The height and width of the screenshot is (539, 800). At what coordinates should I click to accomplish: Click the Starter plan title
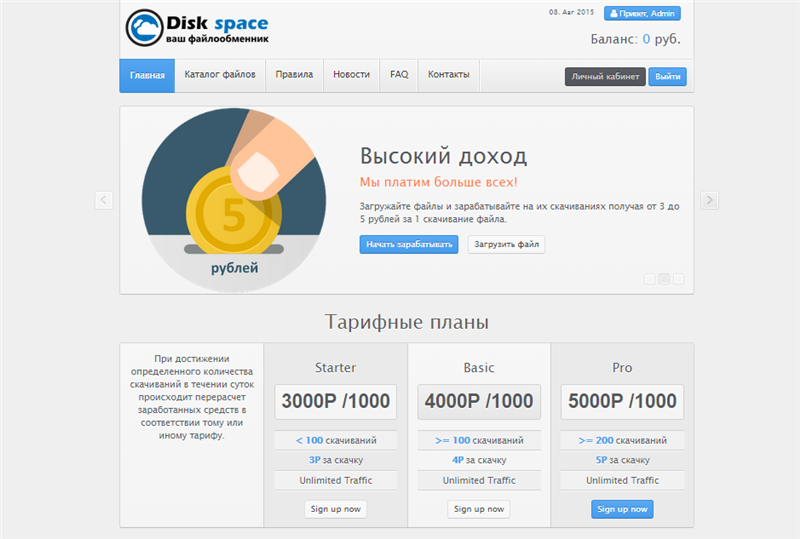[336, 368]
